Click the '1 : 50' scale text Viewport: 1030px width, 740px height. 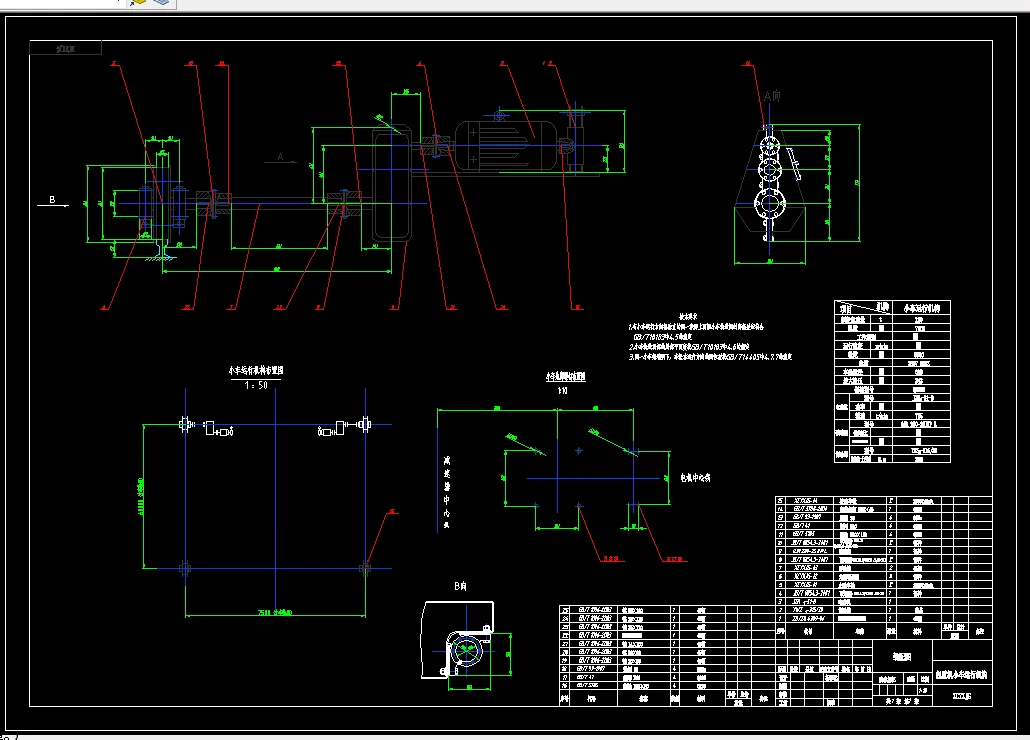click(256, 385)
